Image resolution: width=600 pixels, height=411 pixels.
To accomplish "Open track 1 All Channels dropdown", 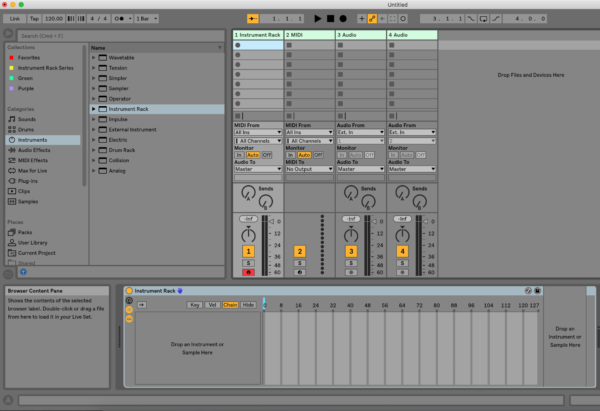I will 258,141.
